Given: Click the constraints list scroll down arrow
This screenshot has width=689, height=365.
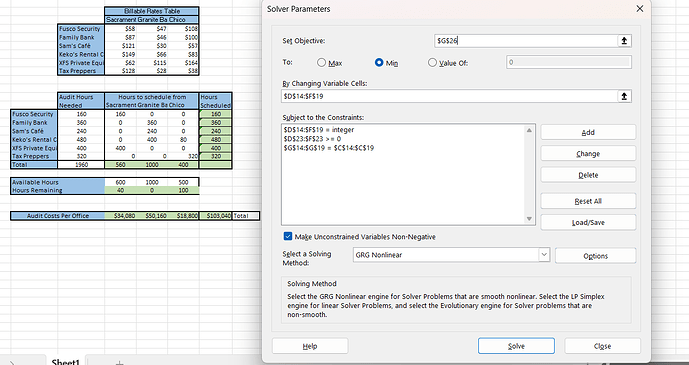Looking at the screenshot, I should 529,219.
